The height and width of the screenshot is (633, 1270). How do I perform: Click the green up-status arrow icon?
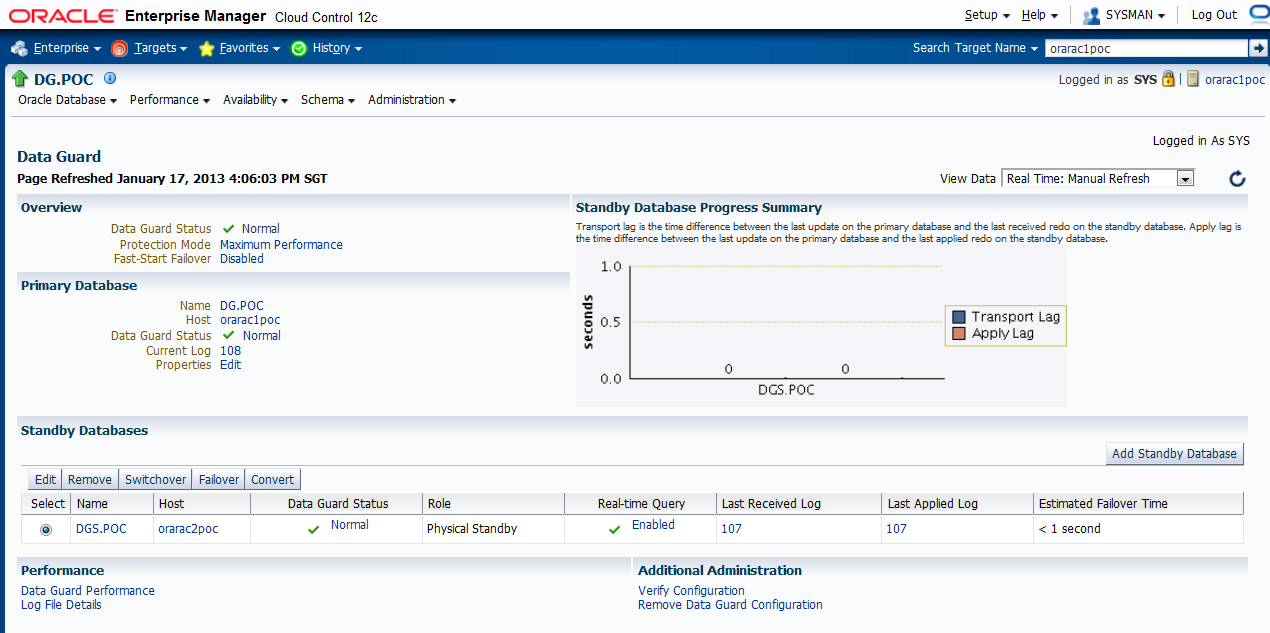[x=20, y=79]
